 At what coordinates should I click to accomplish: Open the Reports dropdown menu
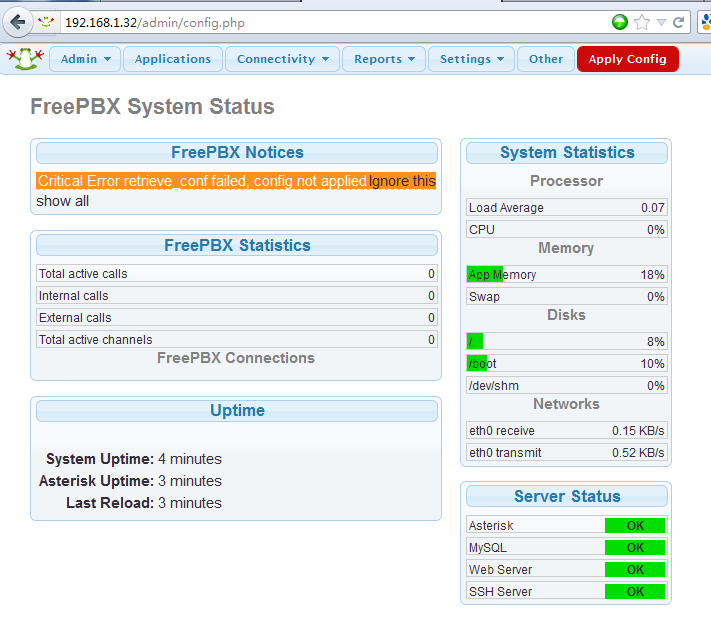(x=384, y=59)
